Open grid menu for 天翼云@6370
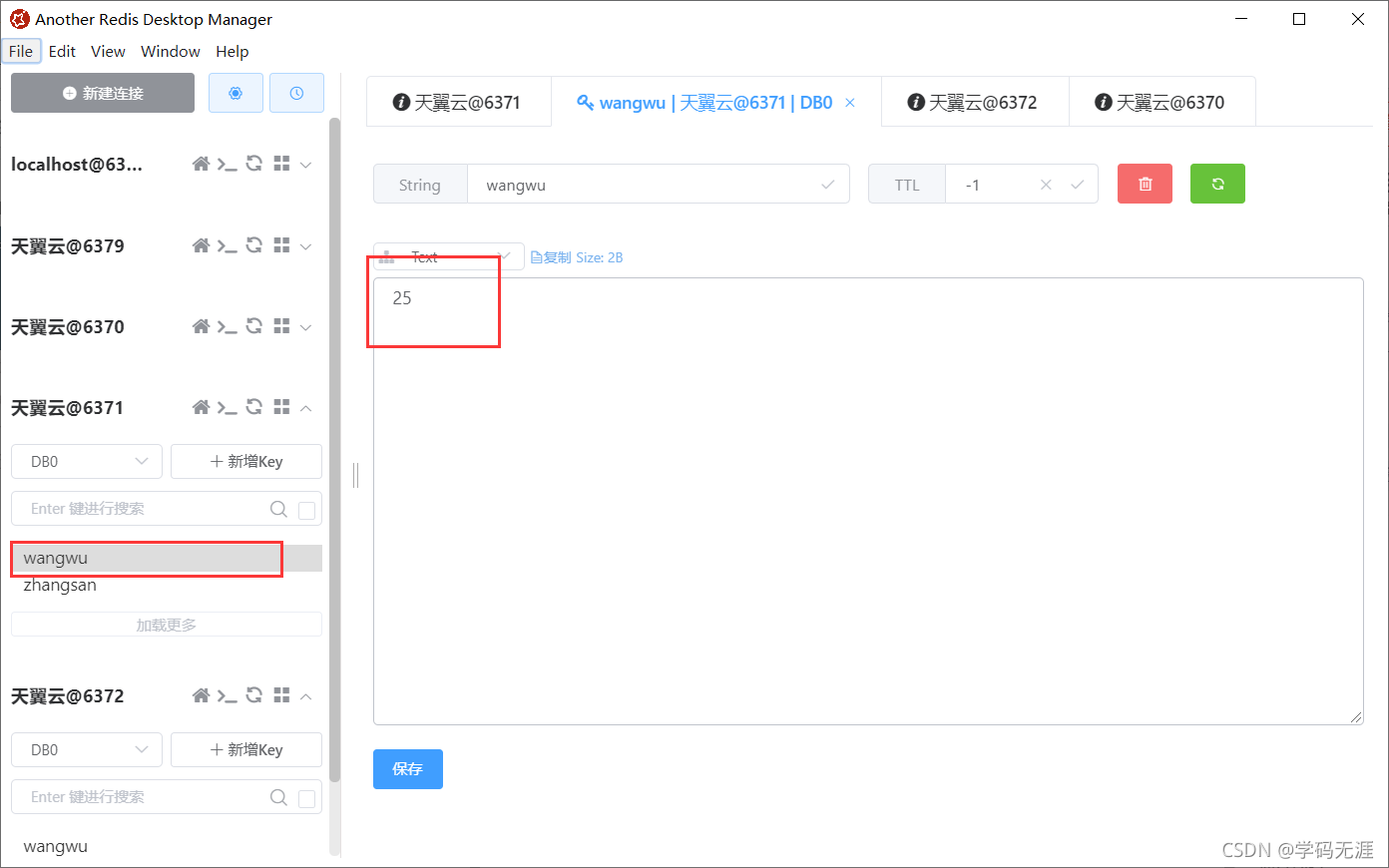Viewport: 1389px width, 868px height. click(281, 326)
